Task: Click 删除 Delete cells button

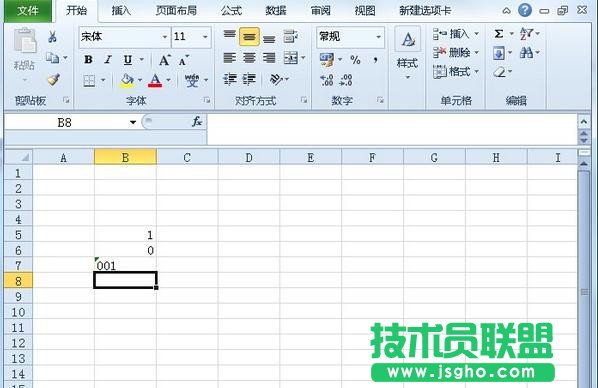Action: click(456, 53)
